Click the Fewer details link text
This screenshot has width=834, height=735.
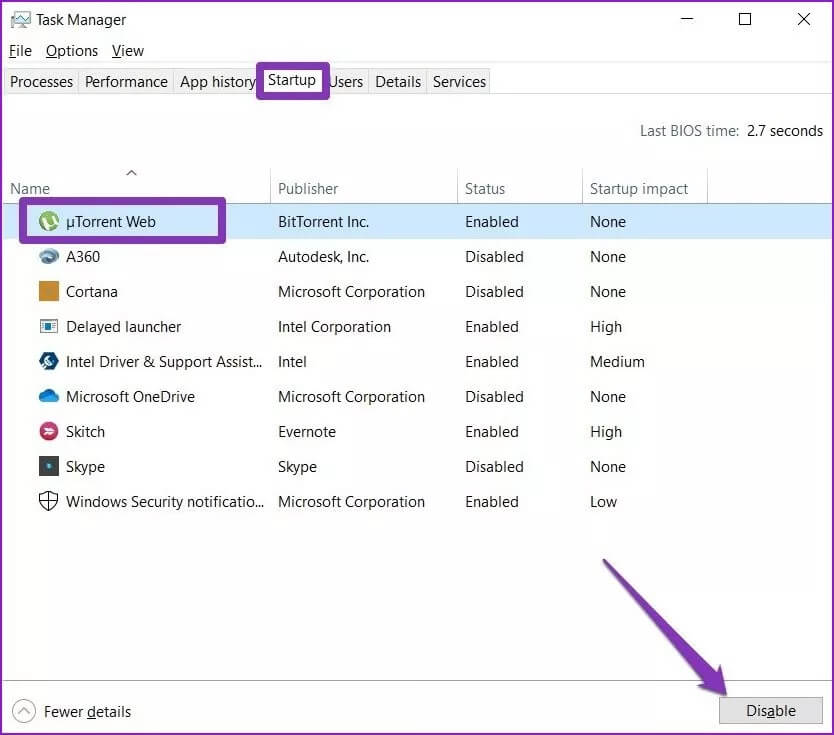click(x=87, y=712)
